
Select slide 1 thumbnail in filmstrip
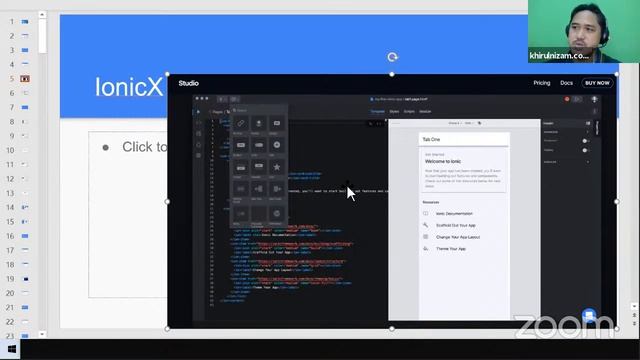point(25,21)
